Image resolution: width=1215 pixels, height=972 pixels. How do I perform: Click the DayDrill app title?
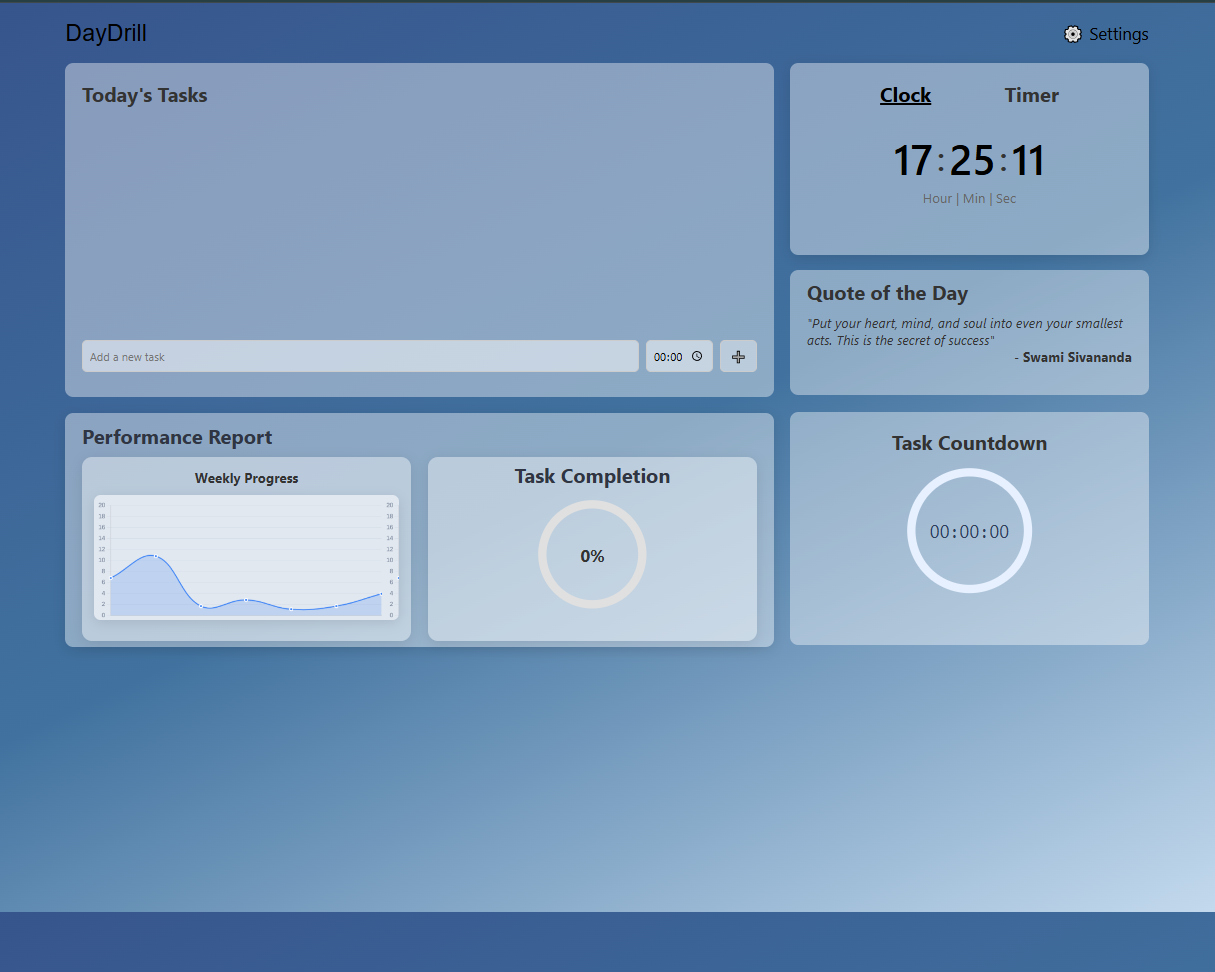(x=106, y=33)
